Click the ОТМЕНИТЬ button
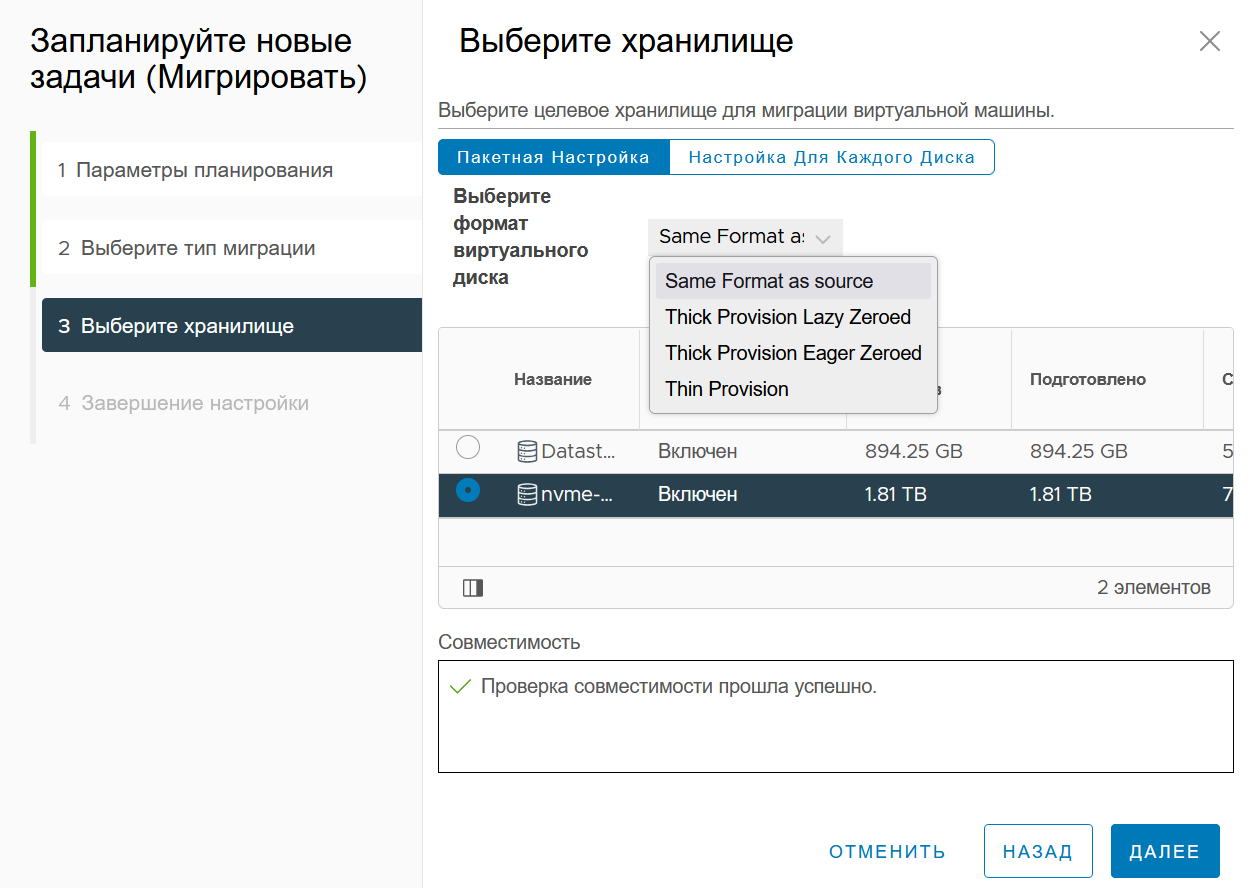The image size is (1250, 888). pyautogui.click(x=887, y=852)
